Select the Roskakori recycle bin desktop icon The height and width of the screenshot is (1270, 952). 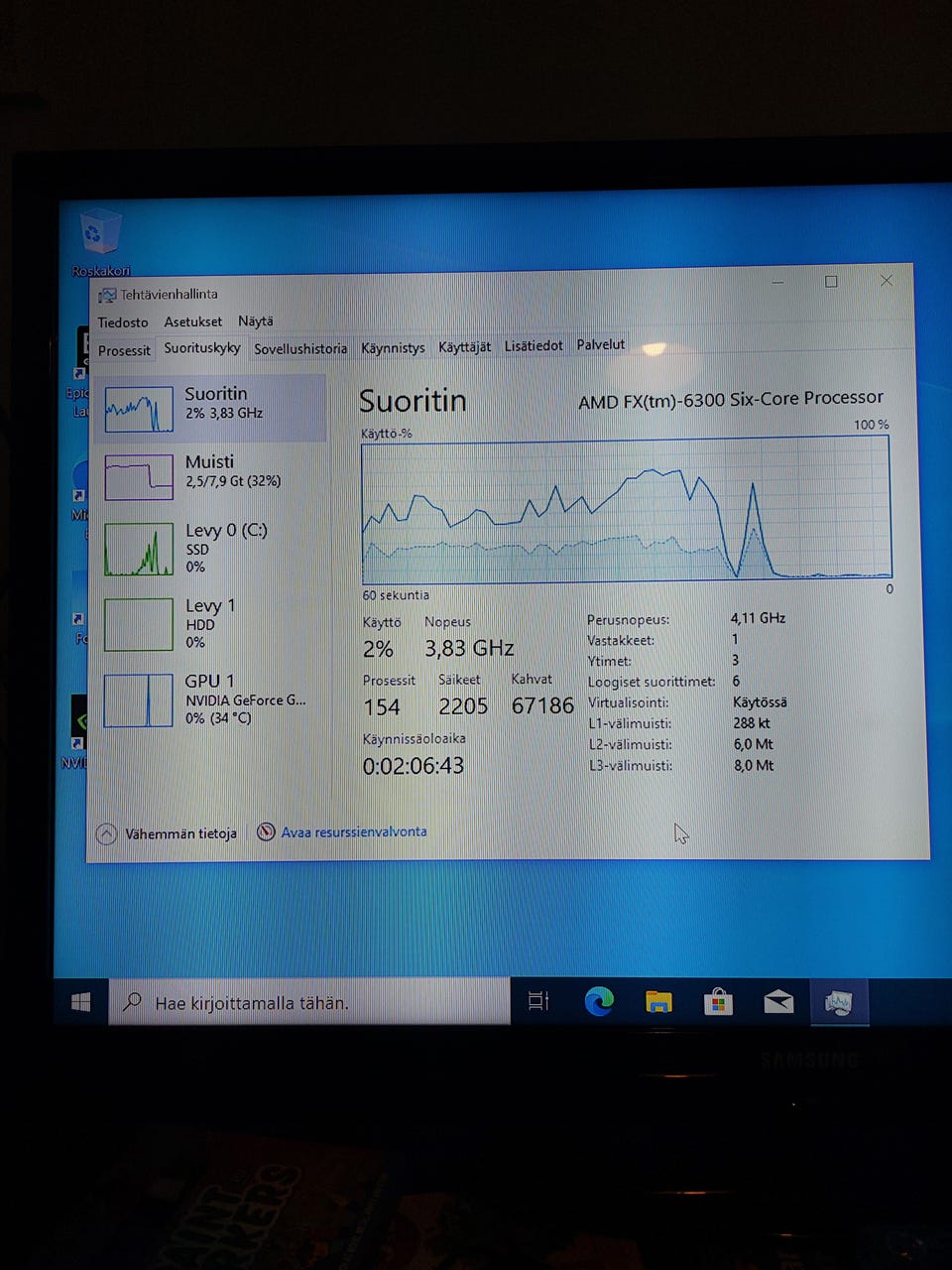point(99,244)
